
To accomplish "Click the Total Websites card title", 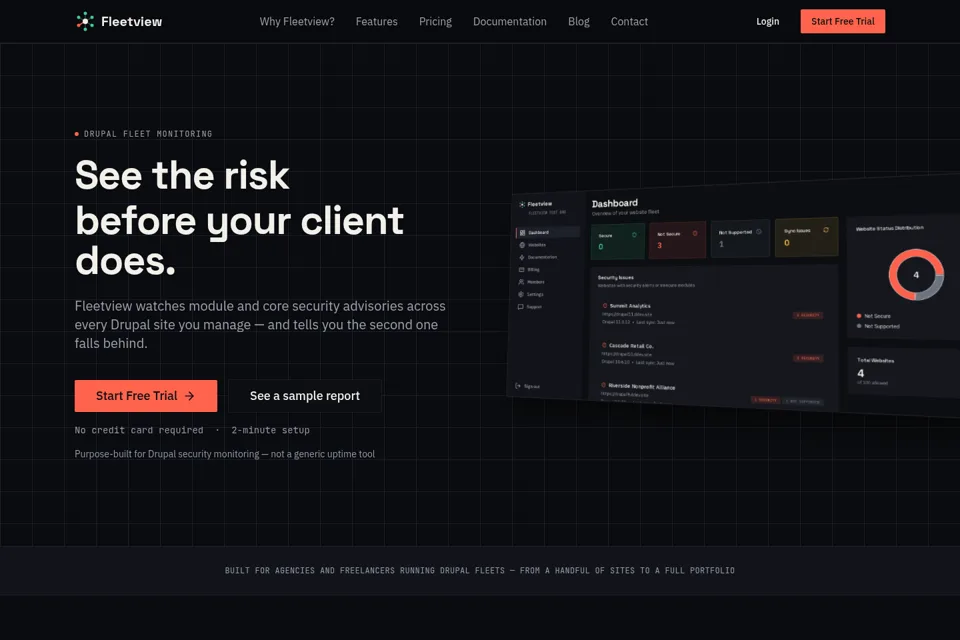I will click(x=876, y=360).
